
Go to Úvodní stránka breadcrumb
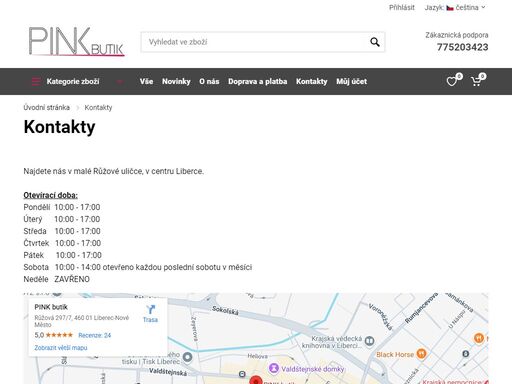click(47, 107)
